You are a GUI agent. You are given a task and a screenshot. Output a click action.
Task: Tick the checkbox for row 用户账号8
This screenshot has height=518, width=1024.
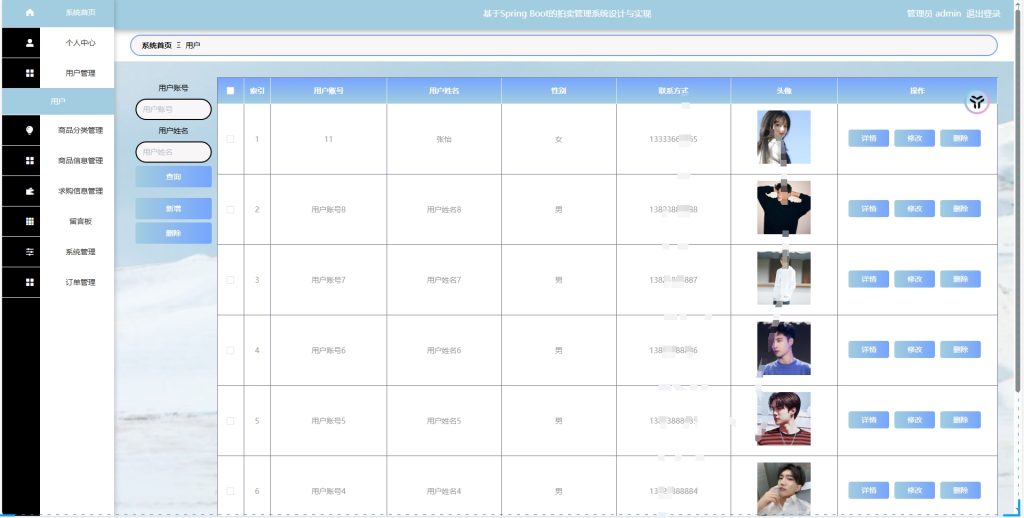(231, 210)
